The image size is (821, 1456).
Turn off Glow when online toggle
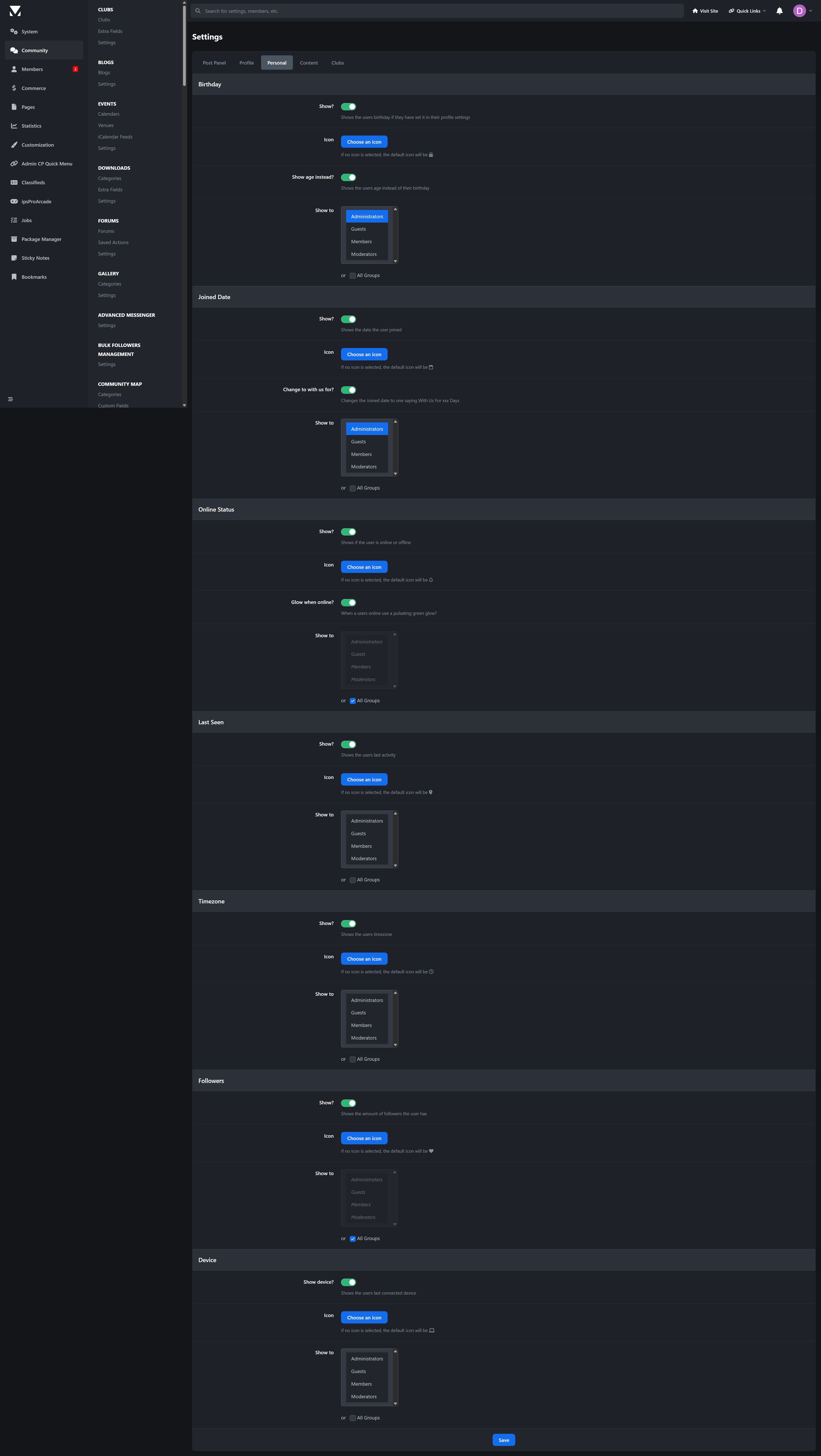[348, 603]
